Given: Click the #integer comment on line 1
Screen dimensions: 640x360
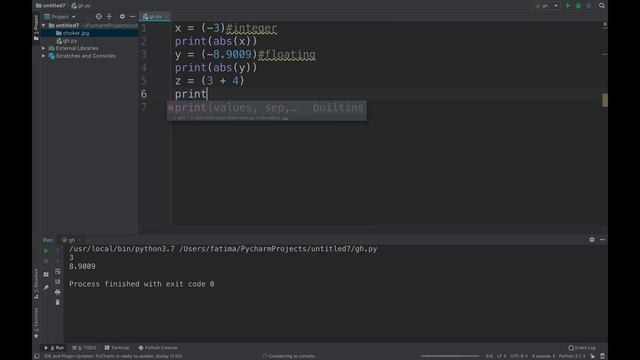Looking at the screenshot, I should click(x=251, y=28).
